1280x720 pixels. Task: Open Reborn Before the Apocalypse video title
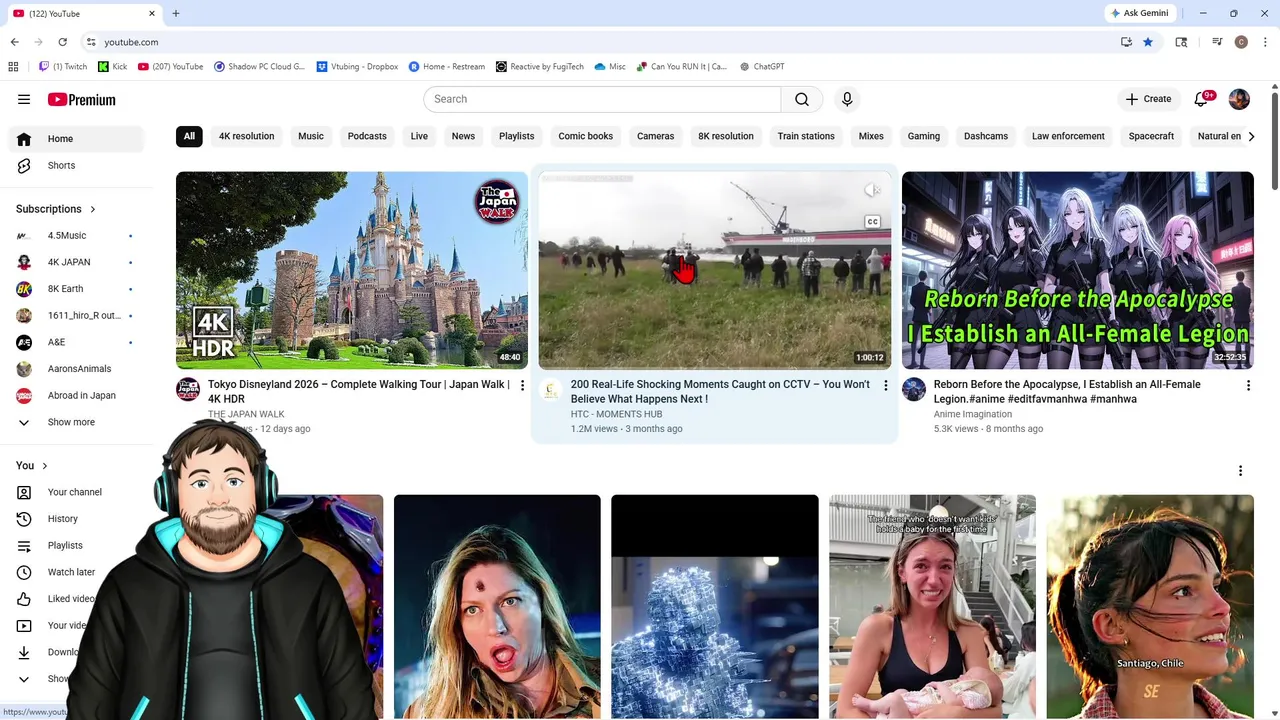(1067, 391)
